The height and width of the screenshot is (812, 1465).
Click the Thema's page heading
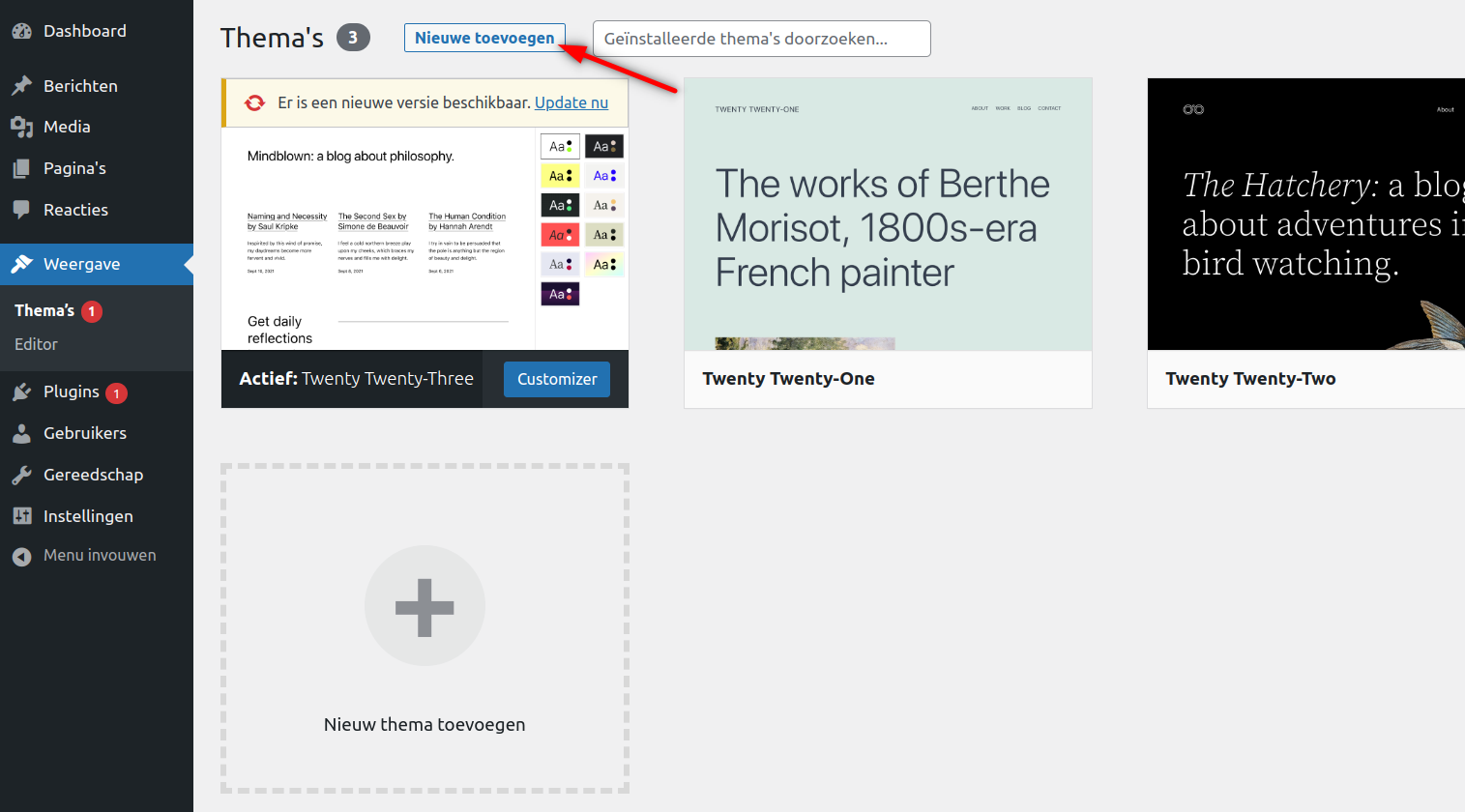point(272,38)
